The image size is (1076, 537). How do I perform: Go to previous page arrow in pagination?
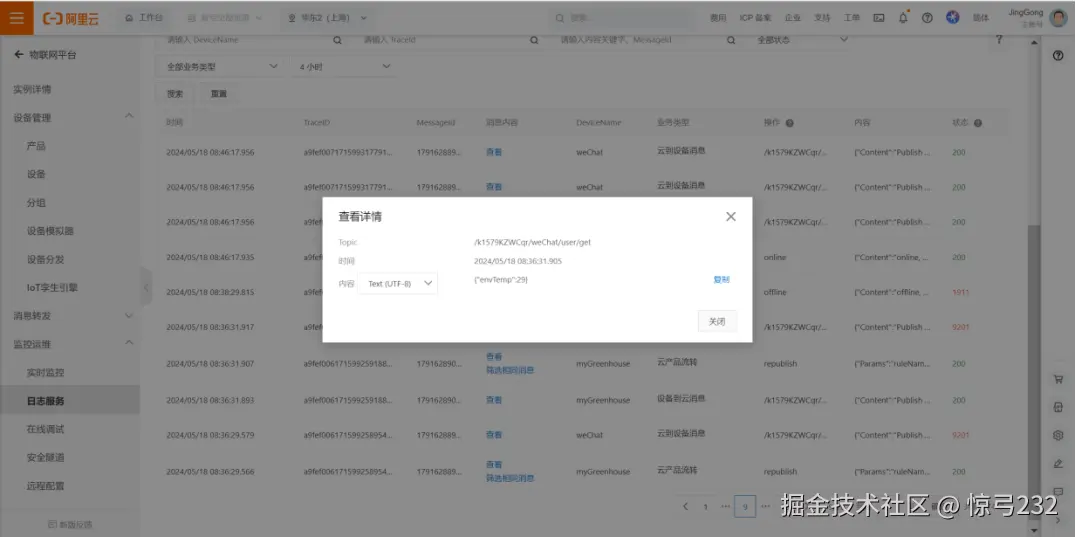(x=685, y=506)
